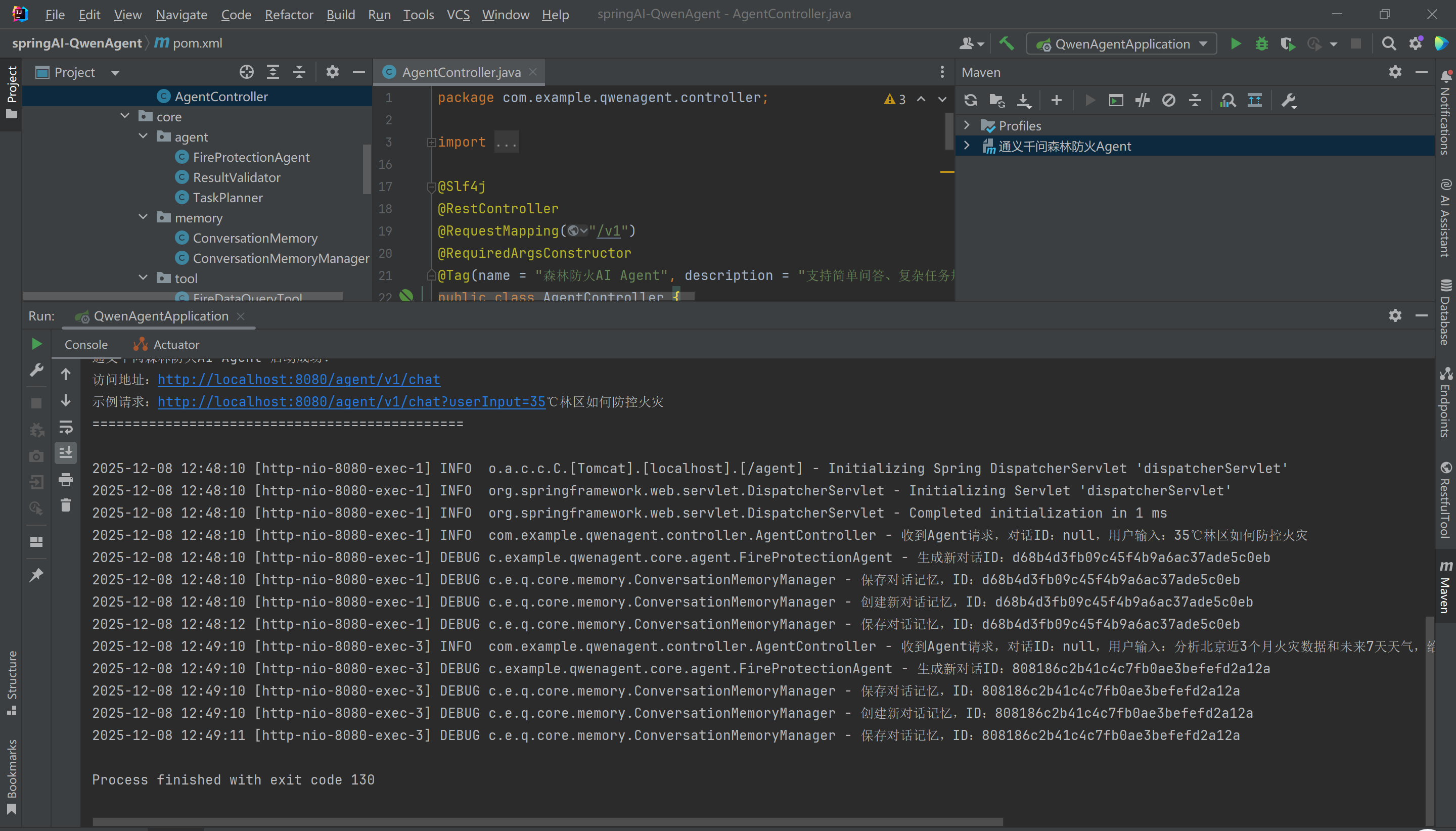1456x831 pixels.
Task: Click the Reload All Maven Projects icon
Action: pyautogui.click(x=970, y=101)
